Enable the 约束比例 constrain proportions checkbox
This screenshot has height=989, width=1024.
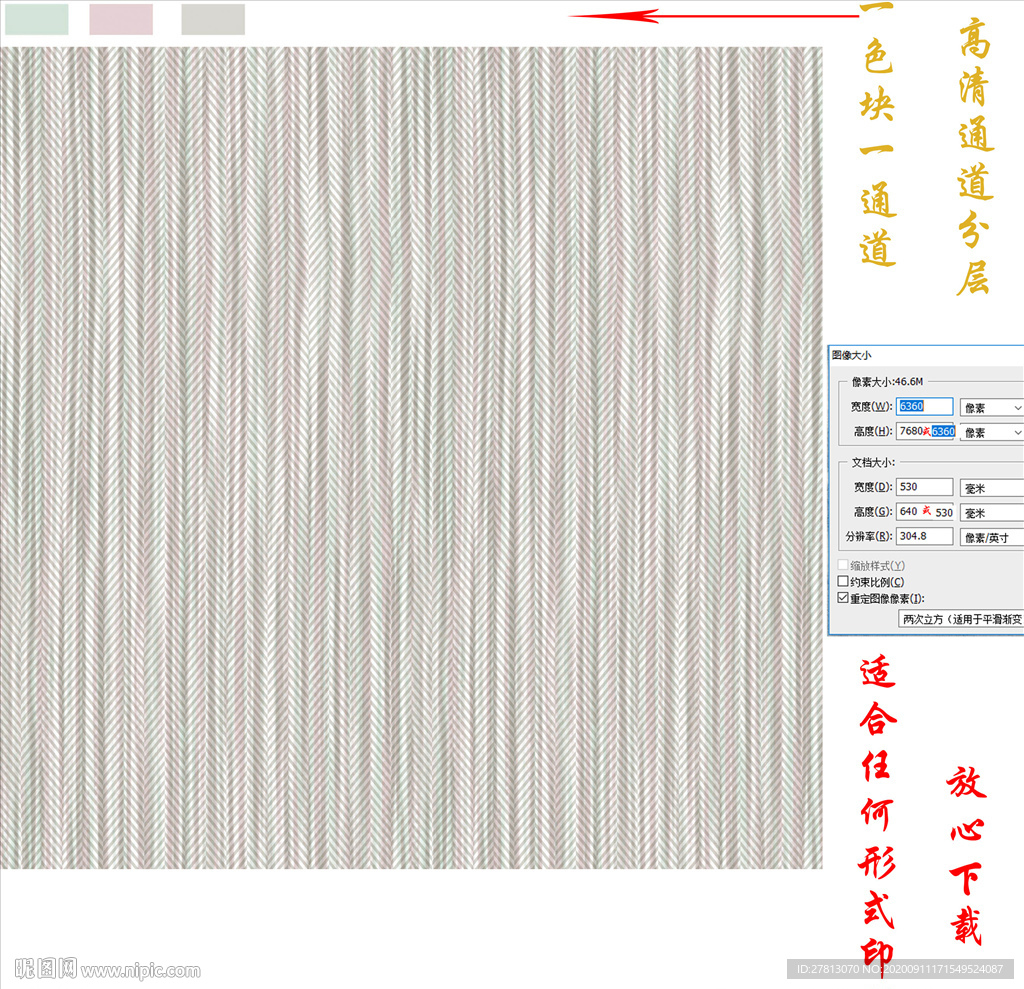click(843, 581)
